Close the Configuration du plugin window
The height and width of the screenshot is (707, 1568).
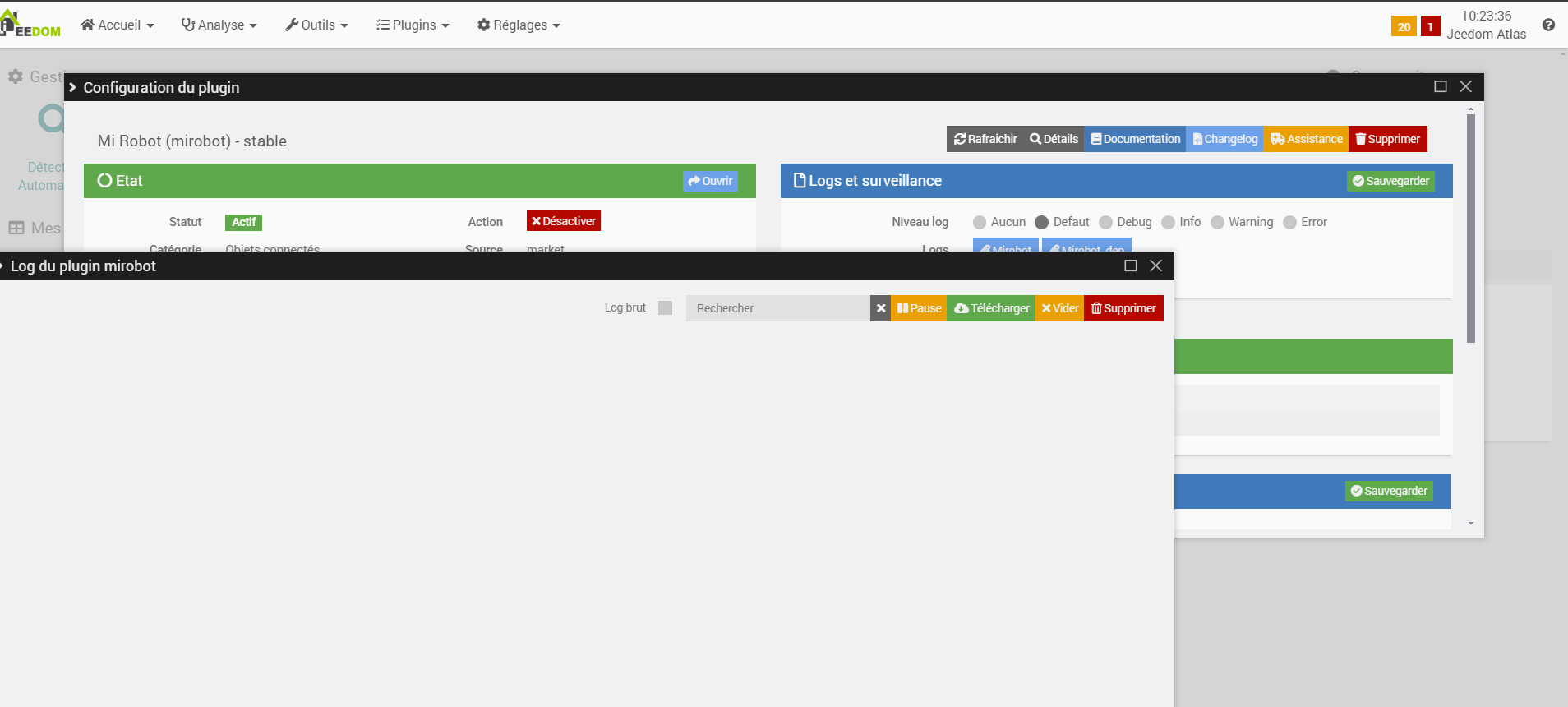[1465, 86]
